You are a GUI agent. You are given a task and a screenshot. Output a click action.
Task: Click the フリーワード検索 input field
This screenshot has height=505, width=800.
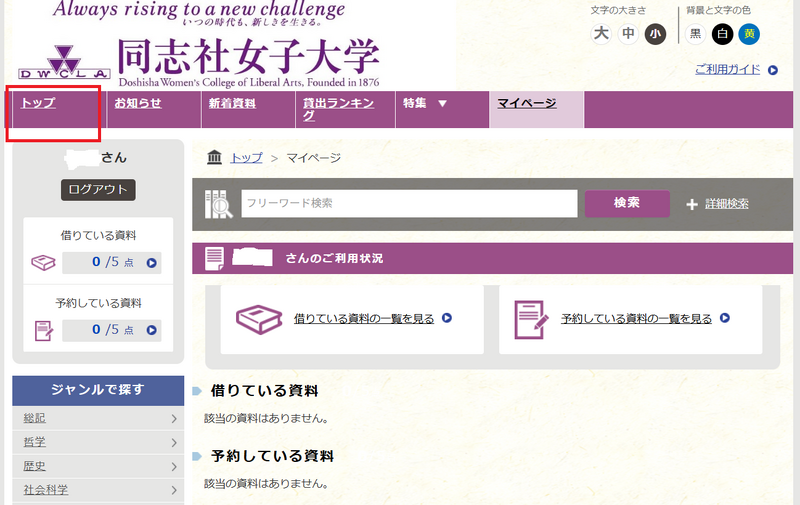(409, 203)
